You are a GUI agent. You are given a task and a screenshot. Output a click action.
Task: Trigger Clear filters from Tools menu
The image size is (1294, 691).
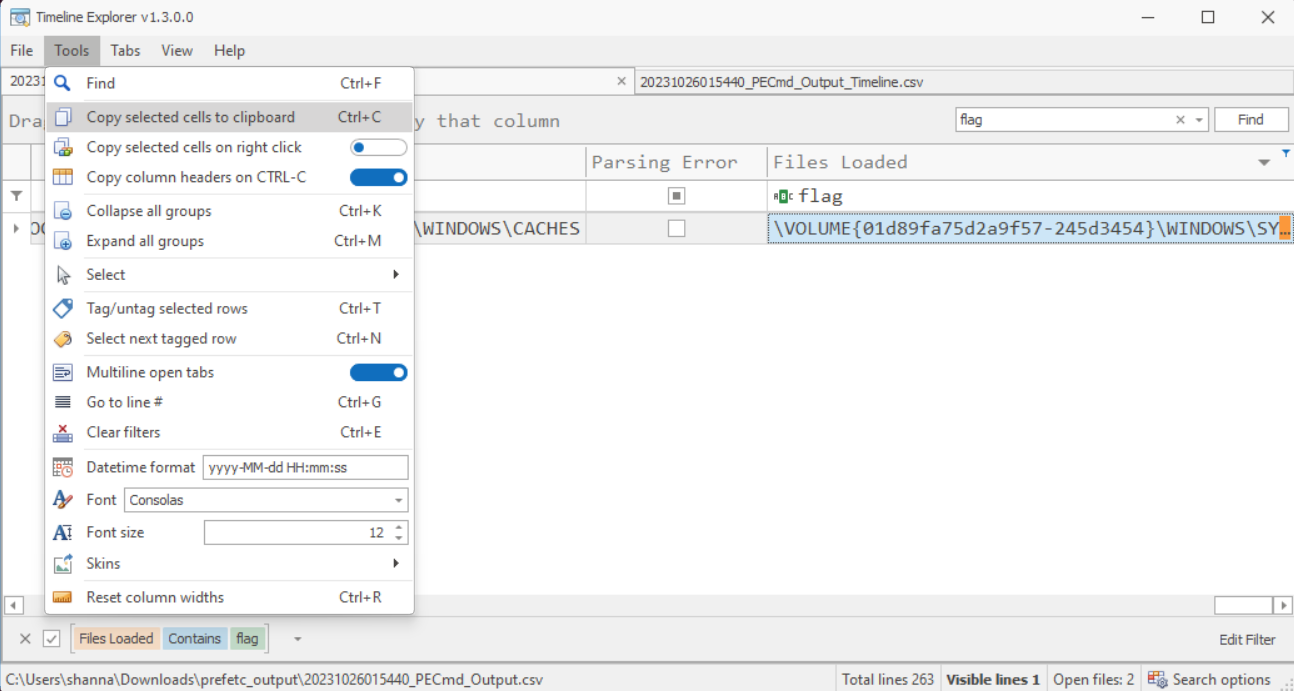pyautogui.click(x=124, y=432)
